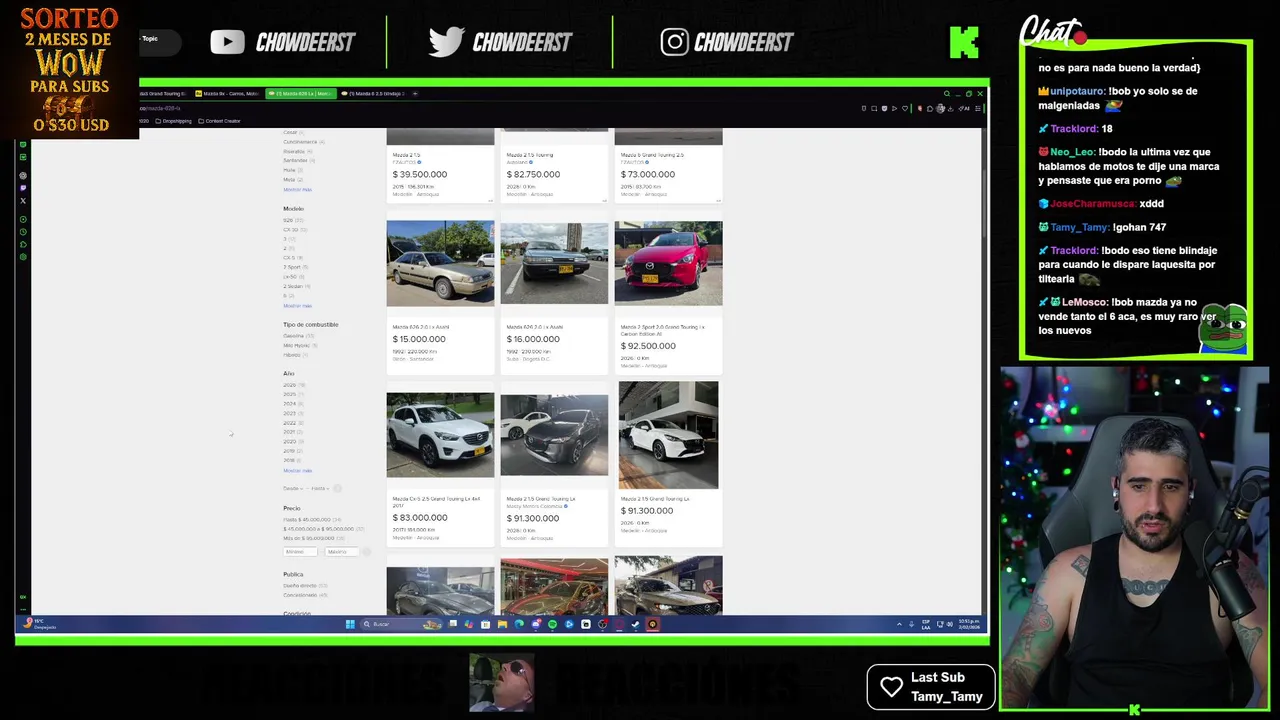Open Spotify from the taskbar
Screen dimensions: 1280x720
[x=552, y=624]
